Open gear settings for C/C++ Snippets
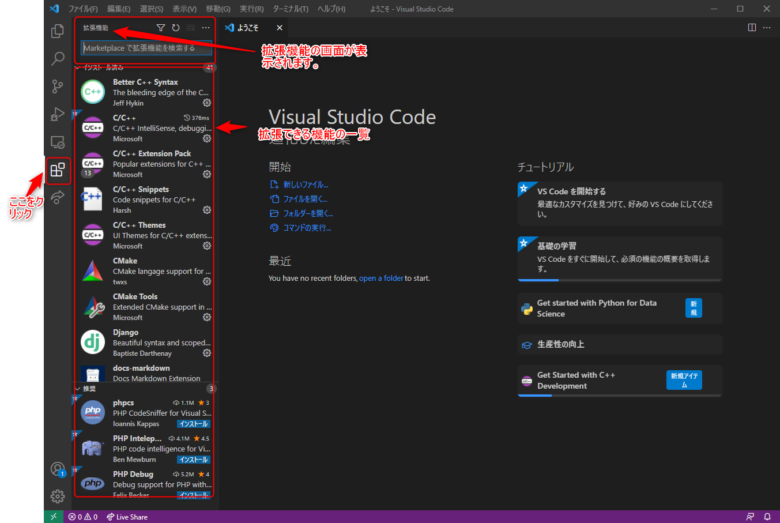The image size is (780, 523). click(207, 210)
